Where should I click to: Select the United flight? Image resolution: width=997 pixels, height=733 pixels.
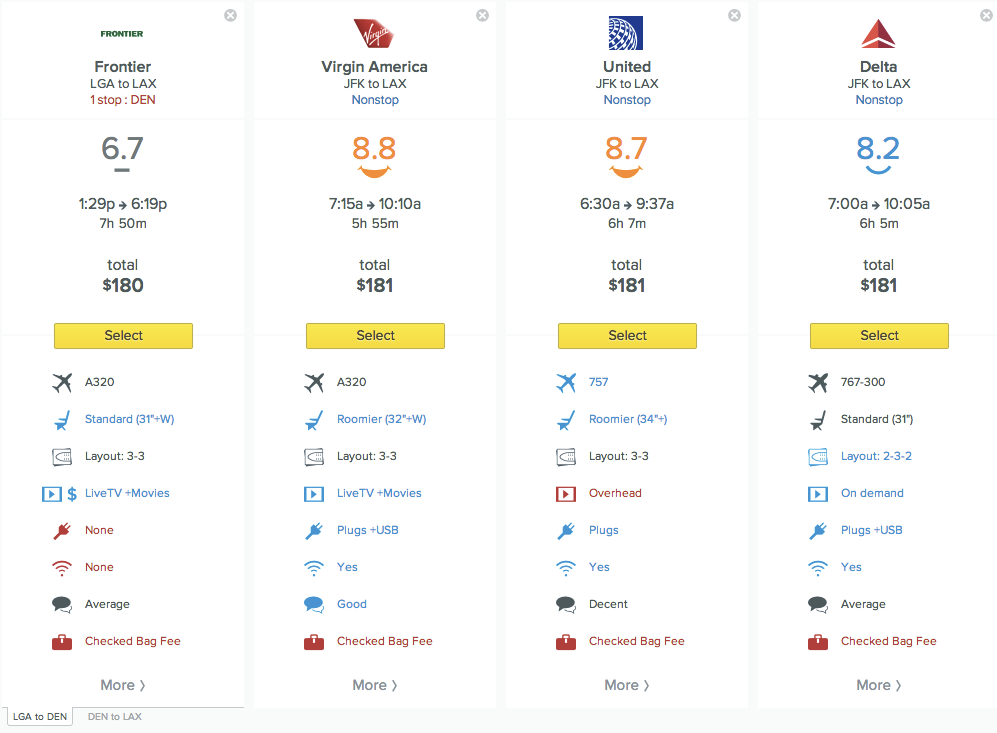[x=627, y=336]
